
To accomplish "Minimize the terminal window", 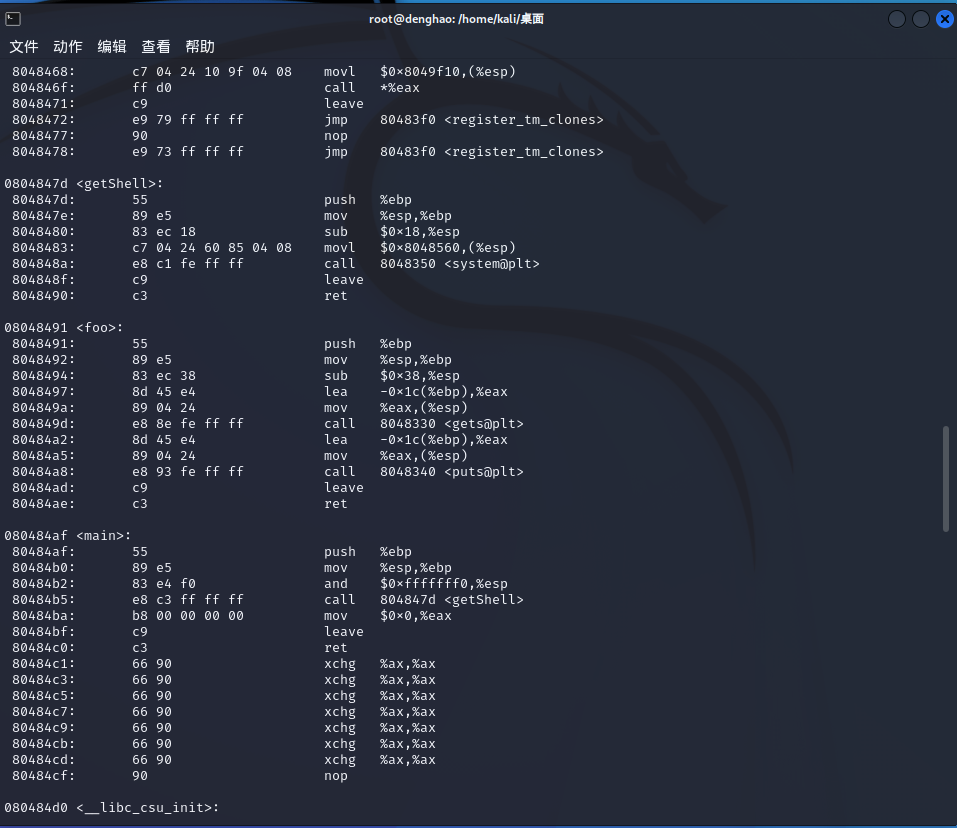I will tap(897, 19).
